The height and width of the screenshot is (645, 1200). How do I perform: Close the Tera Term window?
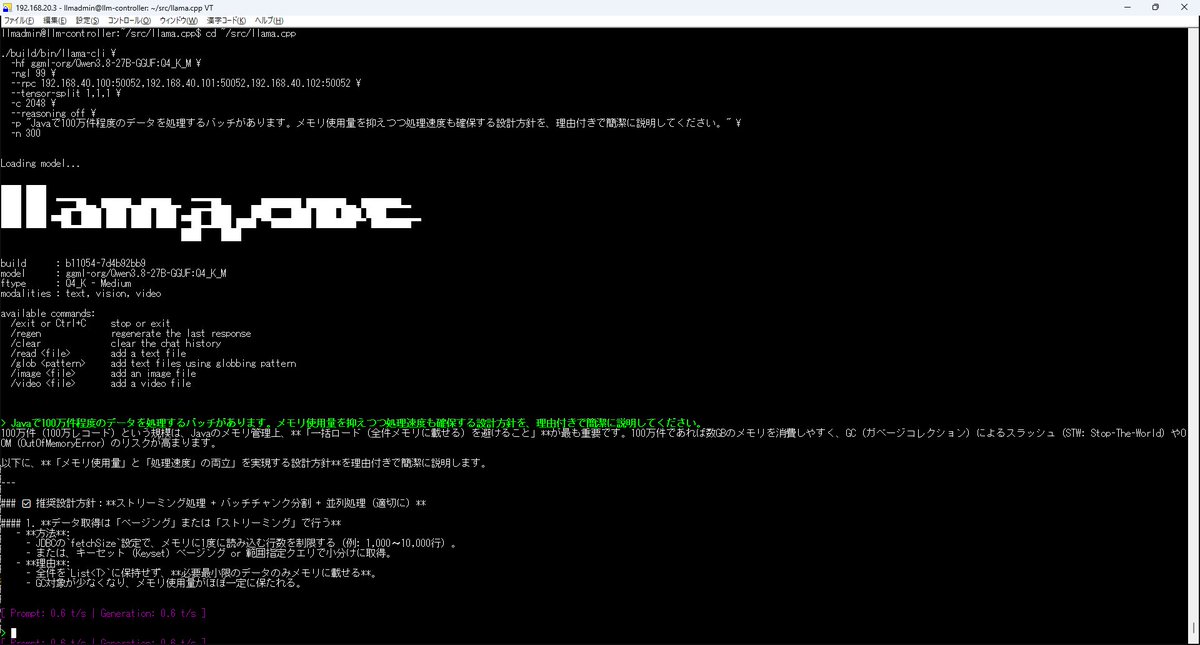(1185, 6)
